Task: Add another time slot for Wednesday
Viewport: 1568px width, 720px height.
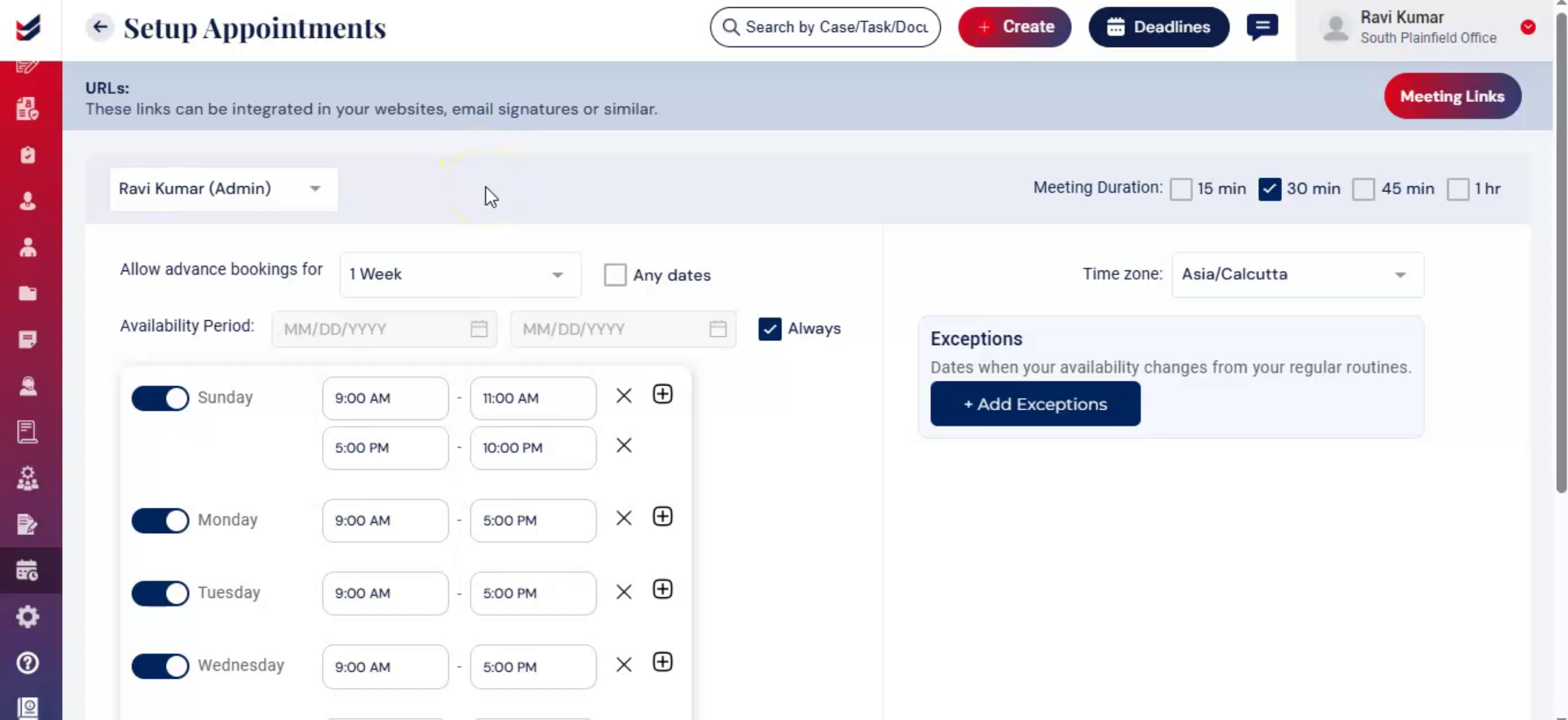Action: pos(662,663)
